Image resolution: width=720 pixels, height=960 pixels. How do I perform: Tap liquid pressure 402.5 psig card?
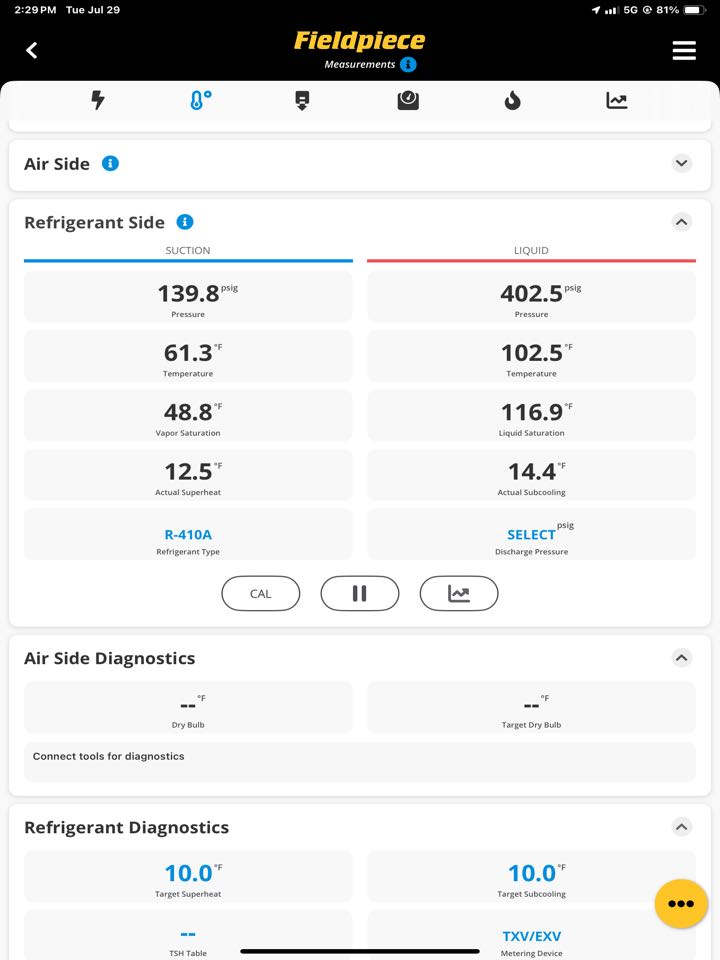[x=531, y=297]
